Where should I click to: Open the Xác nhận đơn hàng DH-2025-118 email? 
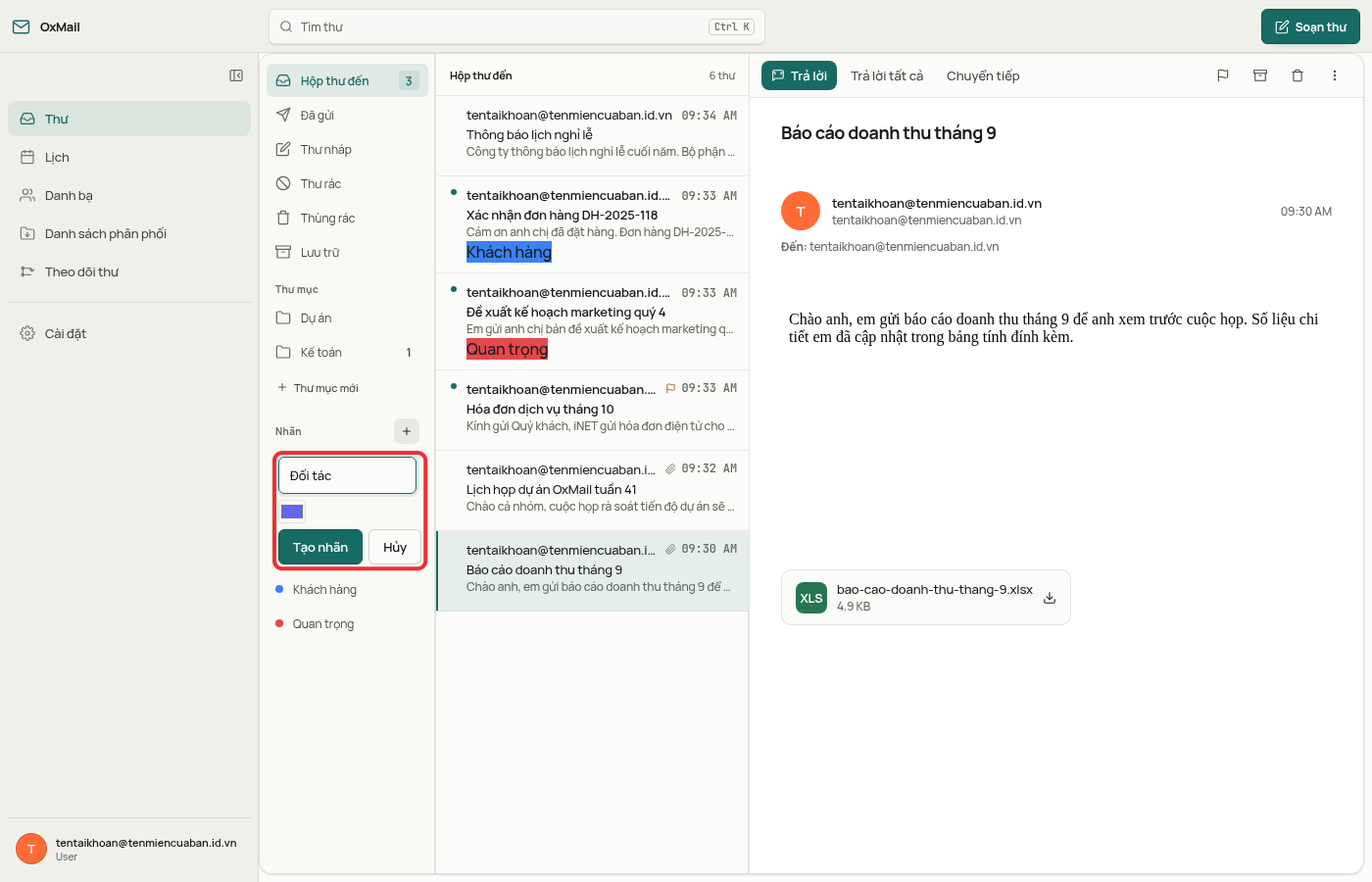click(x=592, y=224)
